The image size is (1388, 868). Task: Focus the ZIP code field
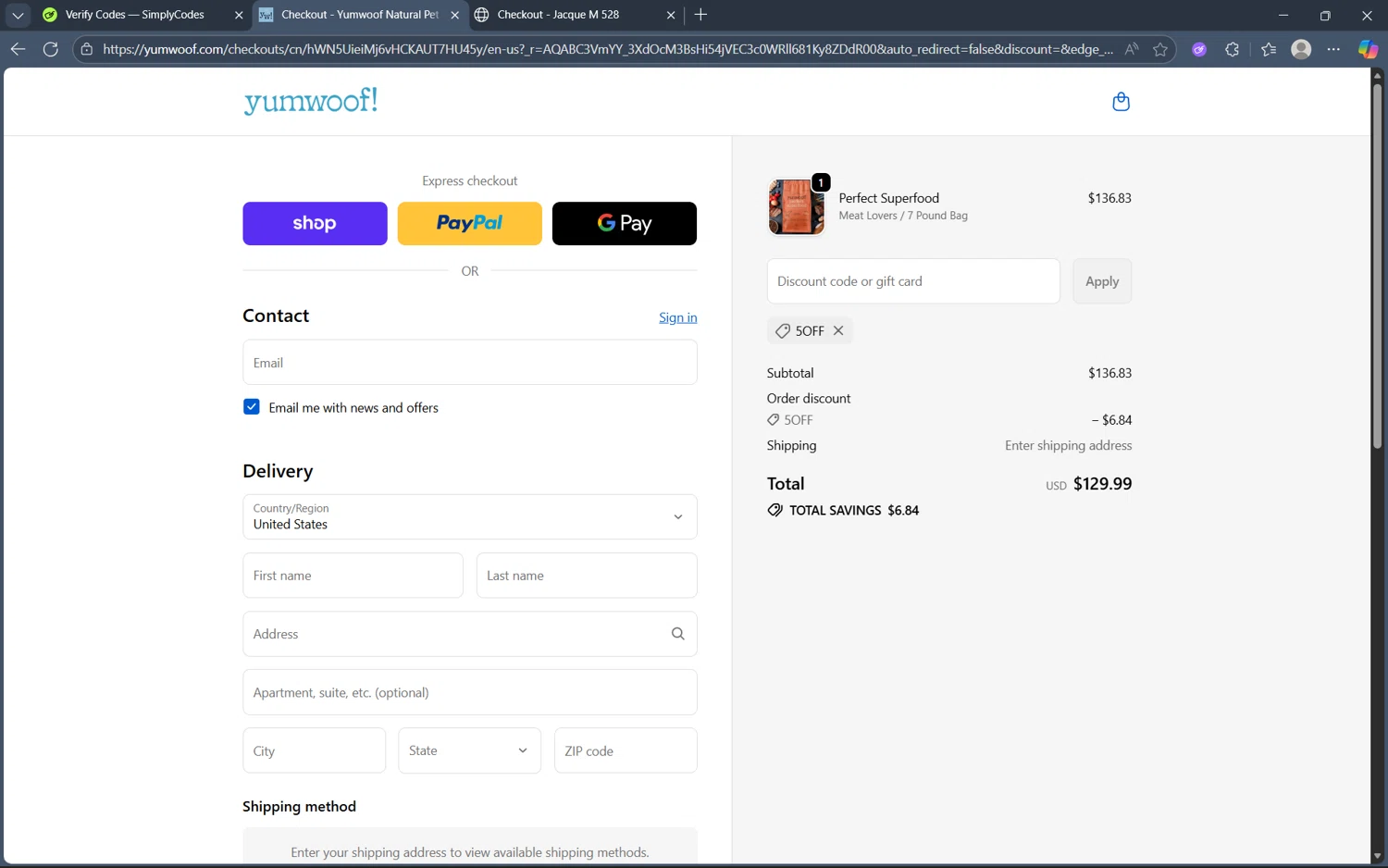[626, 750]
